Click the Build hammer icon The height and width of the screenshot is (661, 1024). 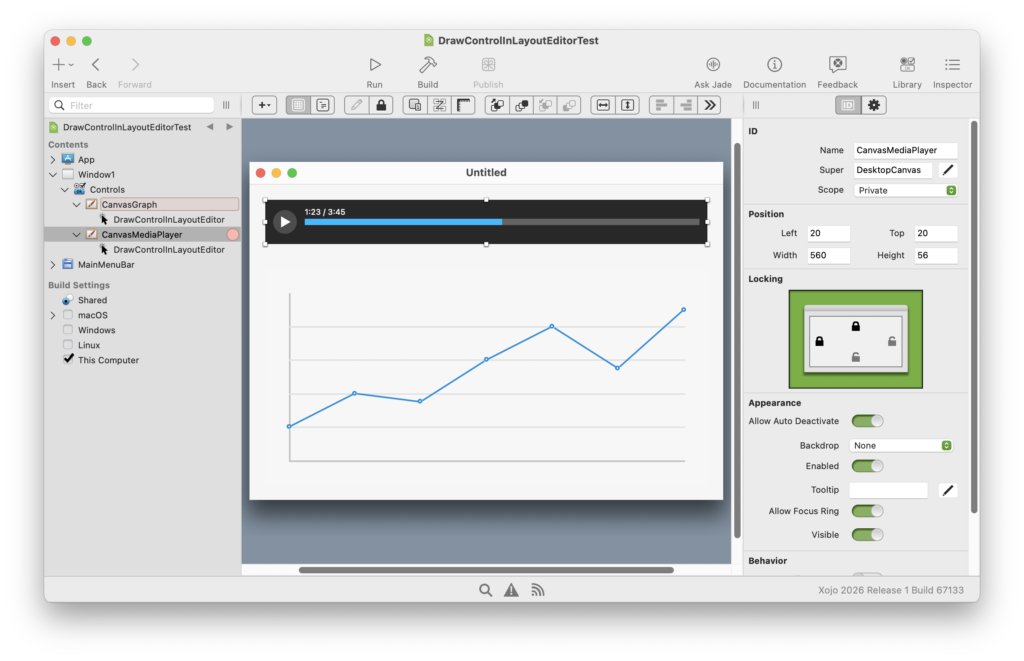click(x=428, y=65)
